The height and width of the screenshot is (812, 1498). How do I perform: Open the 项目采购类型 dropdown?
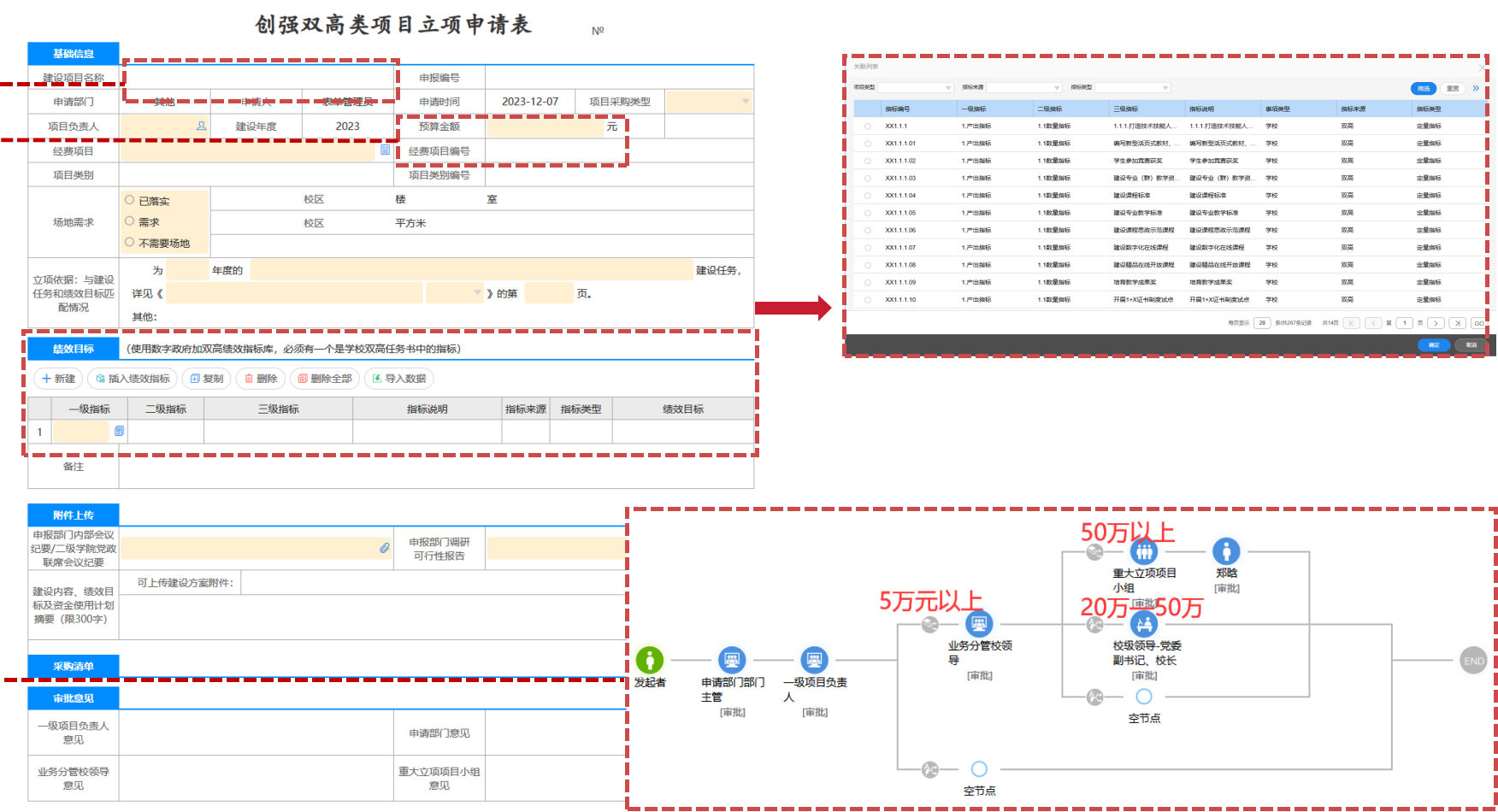click(x=709, y=102)
